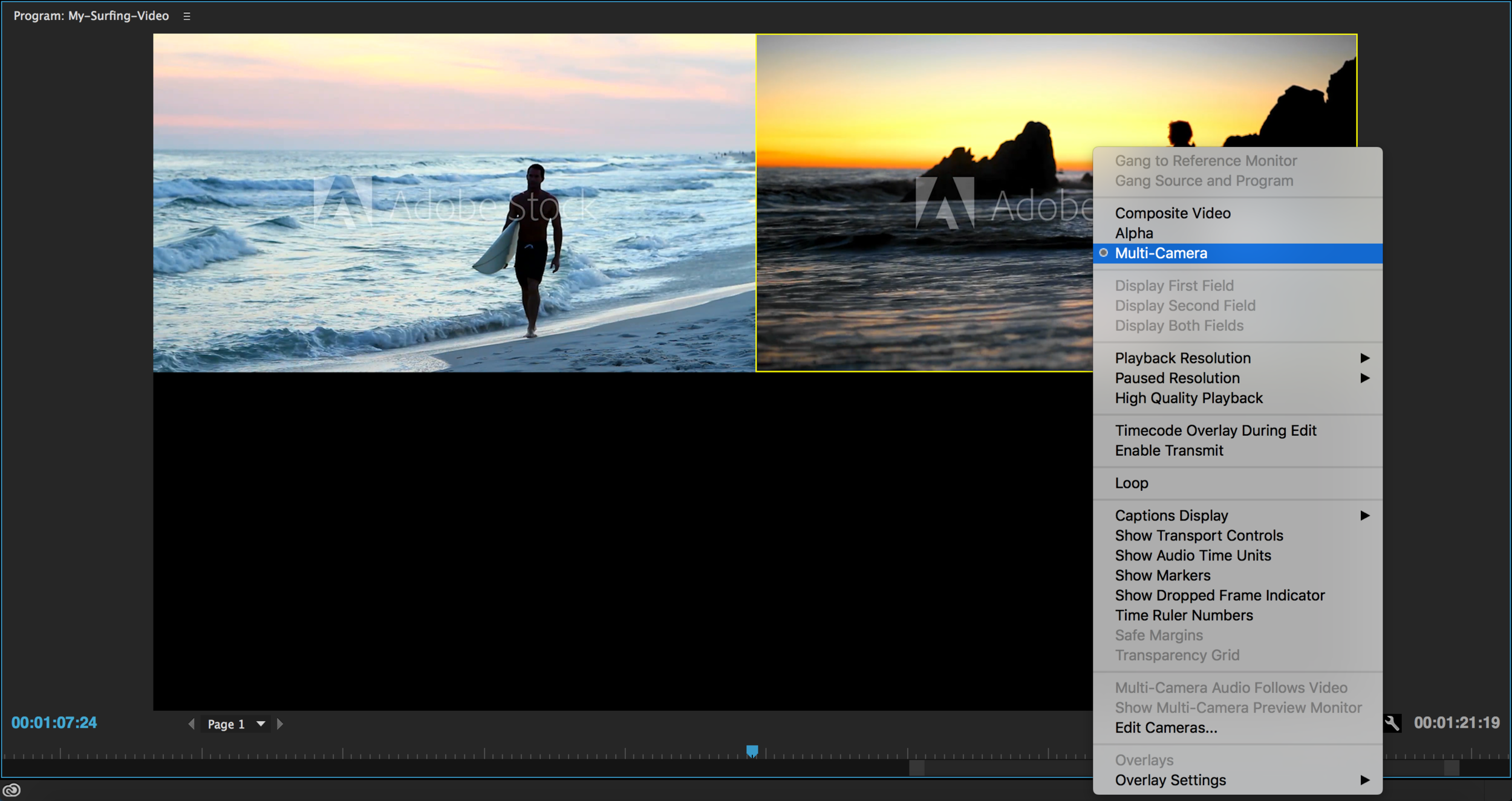
Task: Toggle Show Audio Time Units
Action: [1237, 555]
